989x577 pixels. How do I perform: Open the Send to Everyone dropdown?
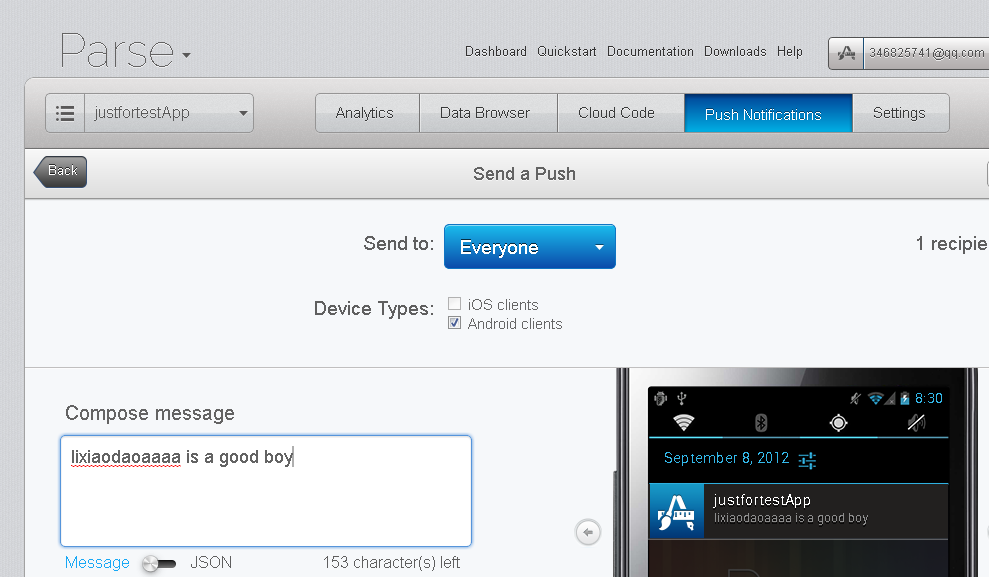pyautogui.click(x=529, y=246)
